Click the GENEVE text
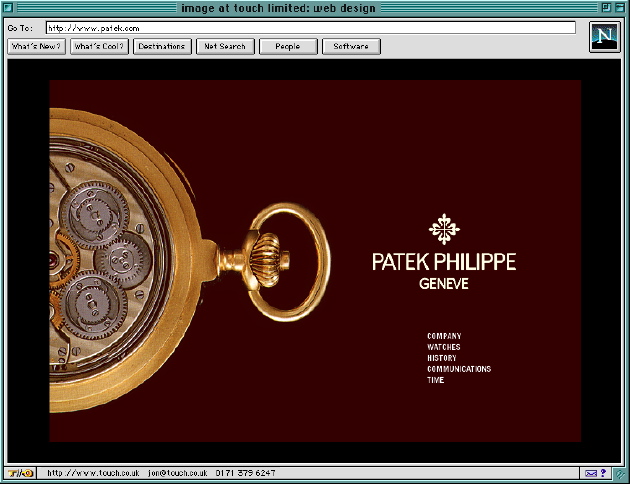The image size is (630, 484). point(444,284)
